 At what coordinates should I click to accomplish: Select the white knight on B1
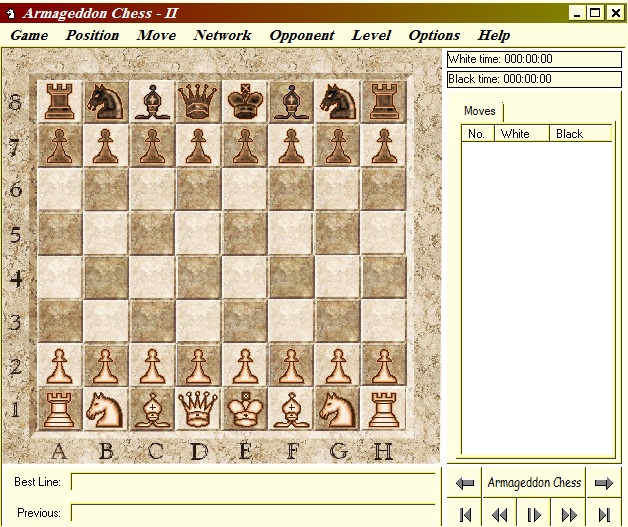point(106,409)
